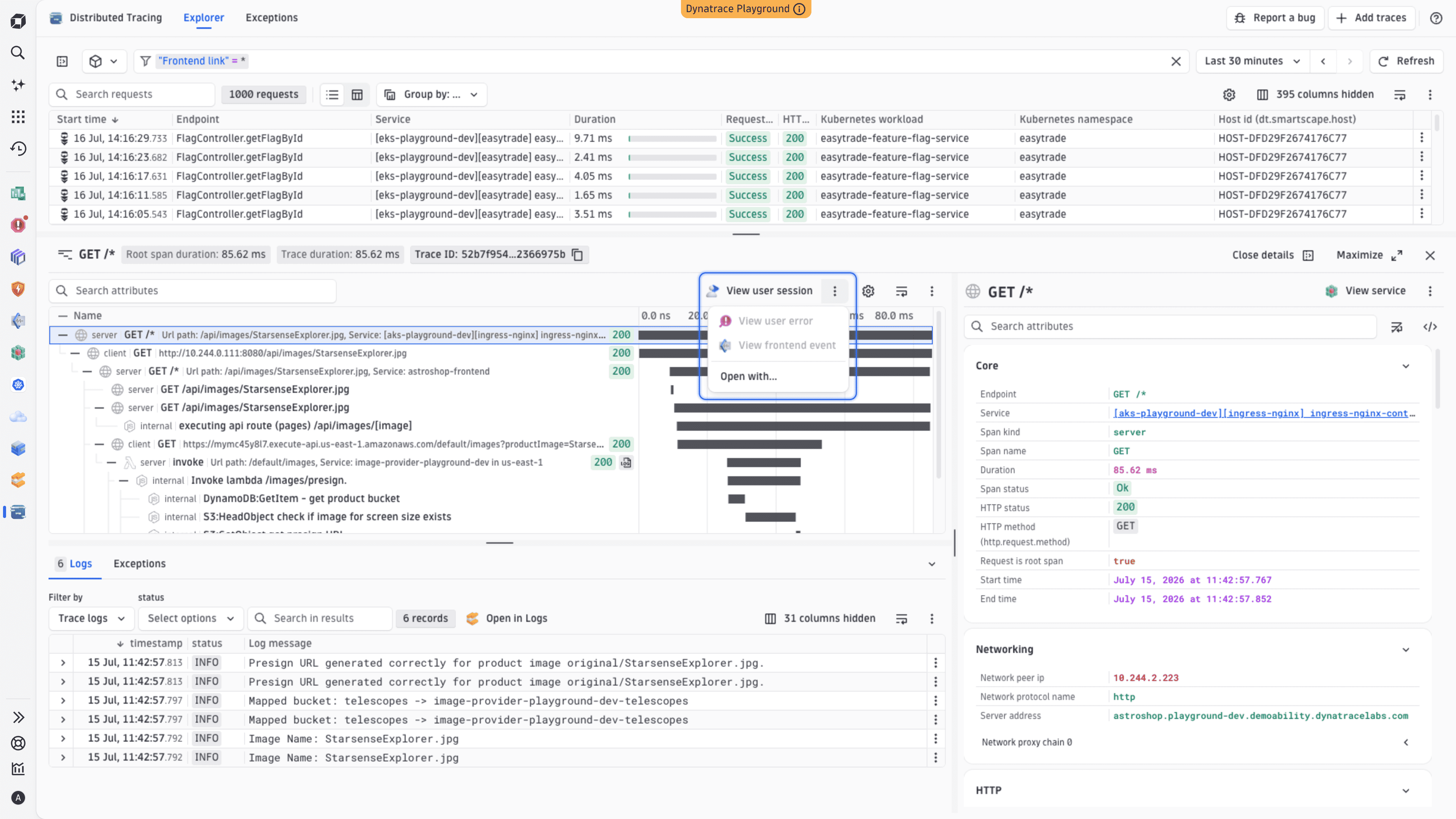1456x819 pixels.
Task: Focus the Search requests field
Action: 132,94
